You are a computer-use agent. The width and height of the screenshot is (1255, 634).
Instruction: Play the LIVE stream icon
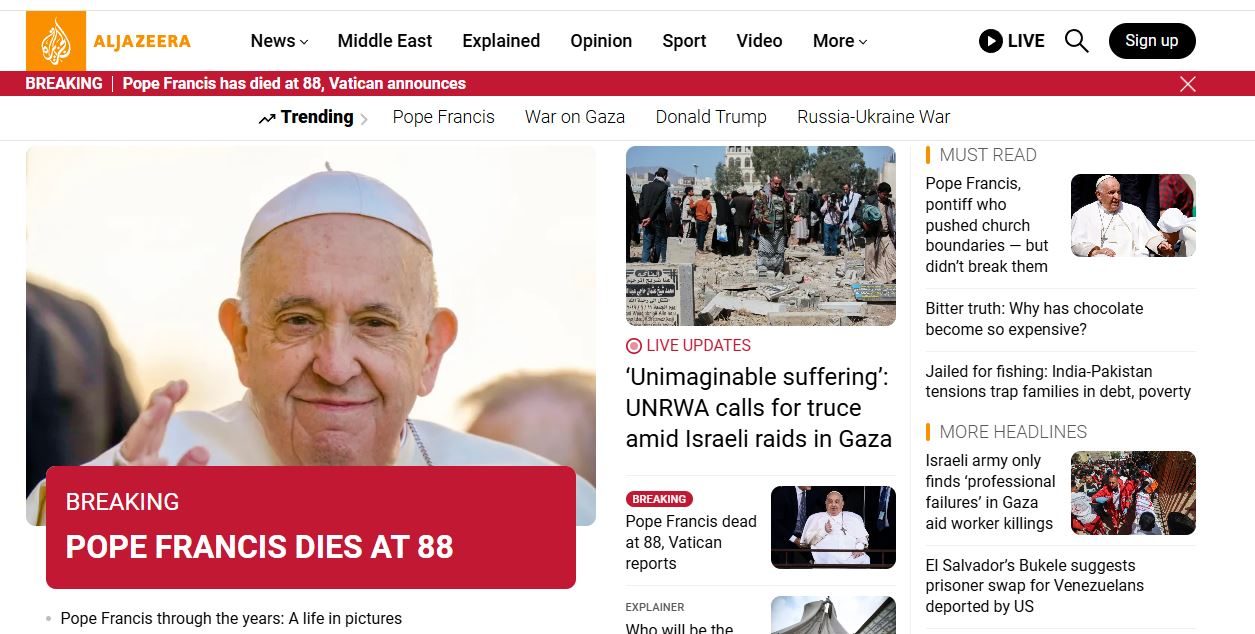pos(990,41)
